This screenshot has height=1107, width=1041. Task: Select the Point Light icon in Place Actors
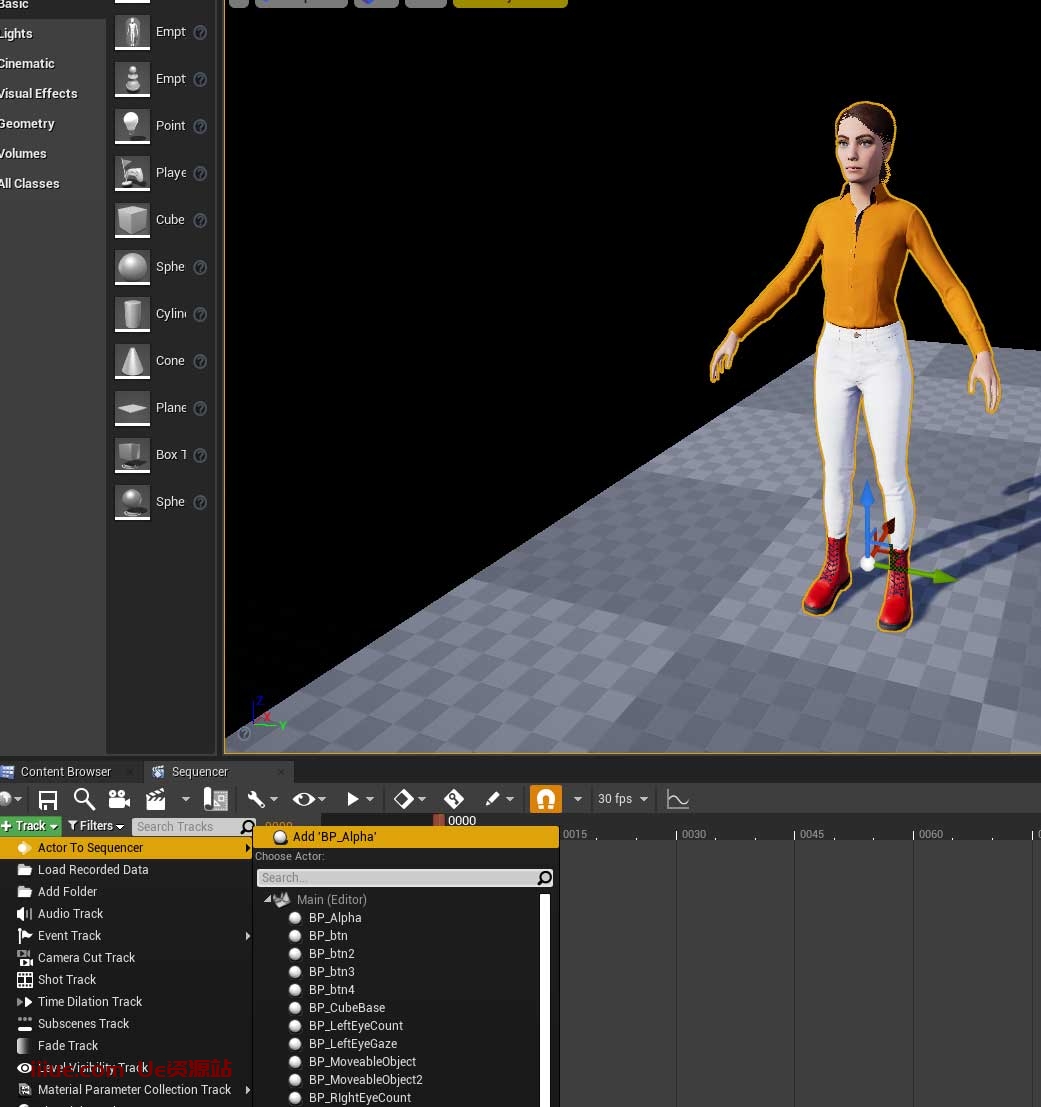click(x=132, y=126)
